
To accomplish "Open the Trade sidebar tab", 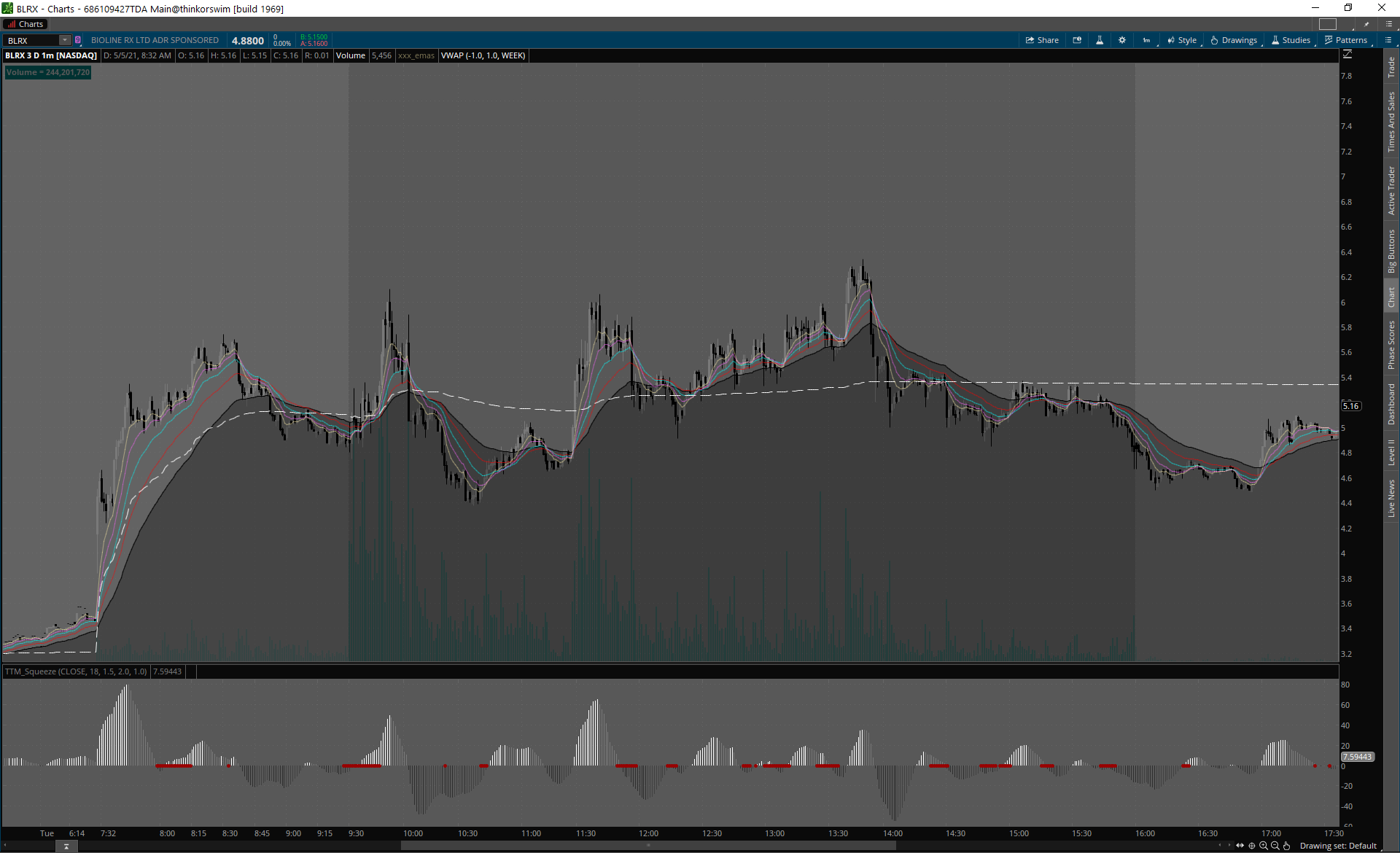I will tap(1391, 67).
